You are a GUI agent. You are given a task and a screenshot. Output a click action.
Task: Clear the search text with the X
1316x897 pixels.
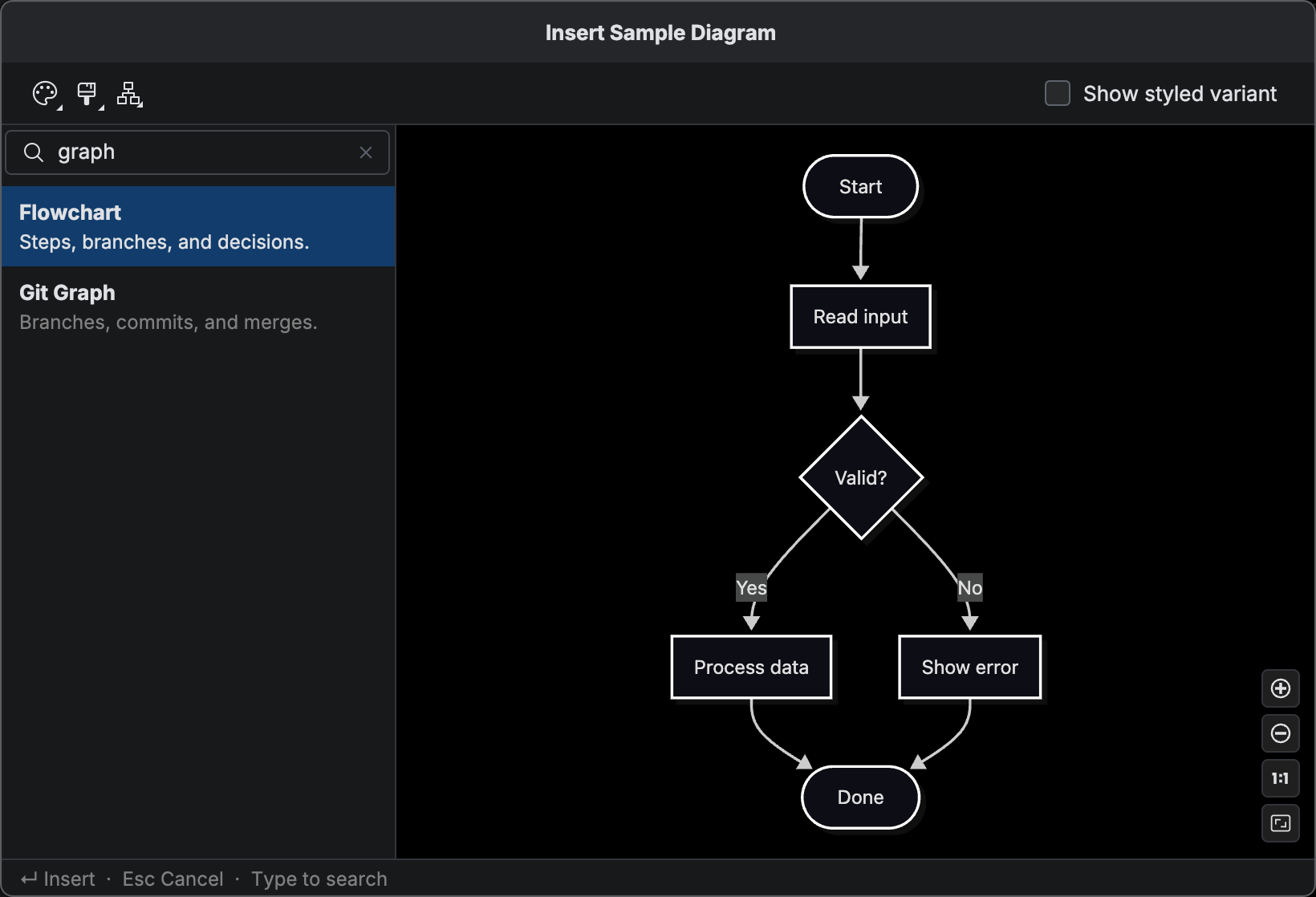click(x=366, y=152)
